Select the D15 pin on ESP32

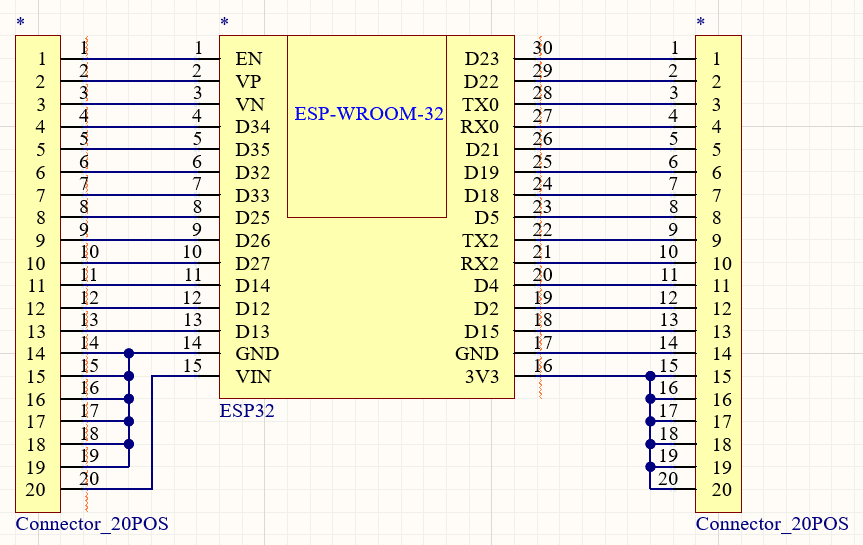[x=482, y=331]
